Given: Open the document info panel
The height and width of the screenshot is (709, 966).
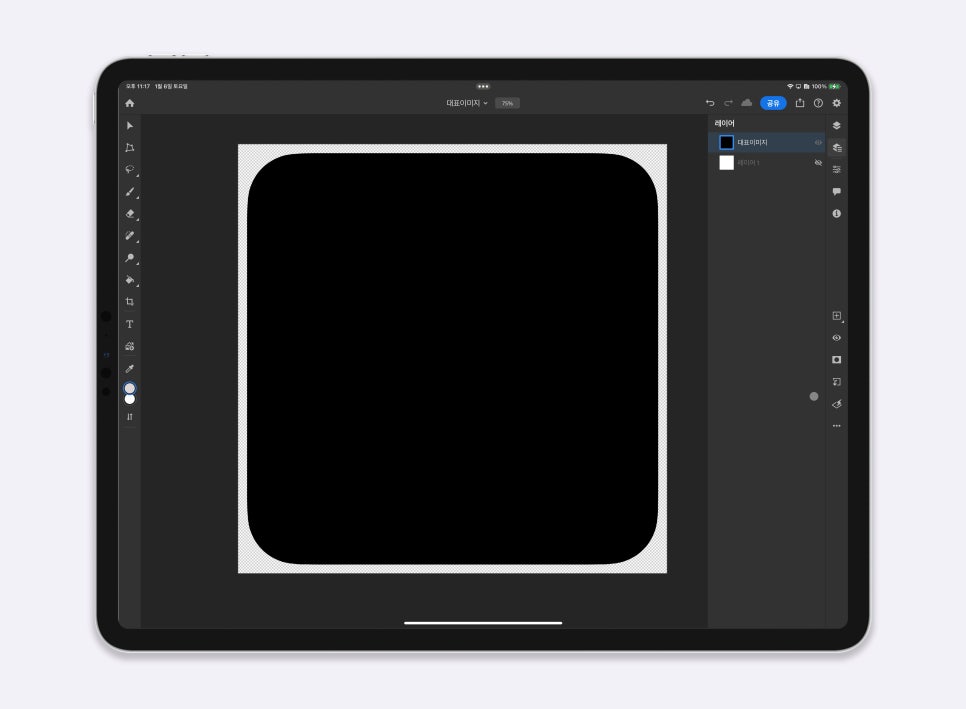Looking at the screenshot, I should [x=837, y=214].
